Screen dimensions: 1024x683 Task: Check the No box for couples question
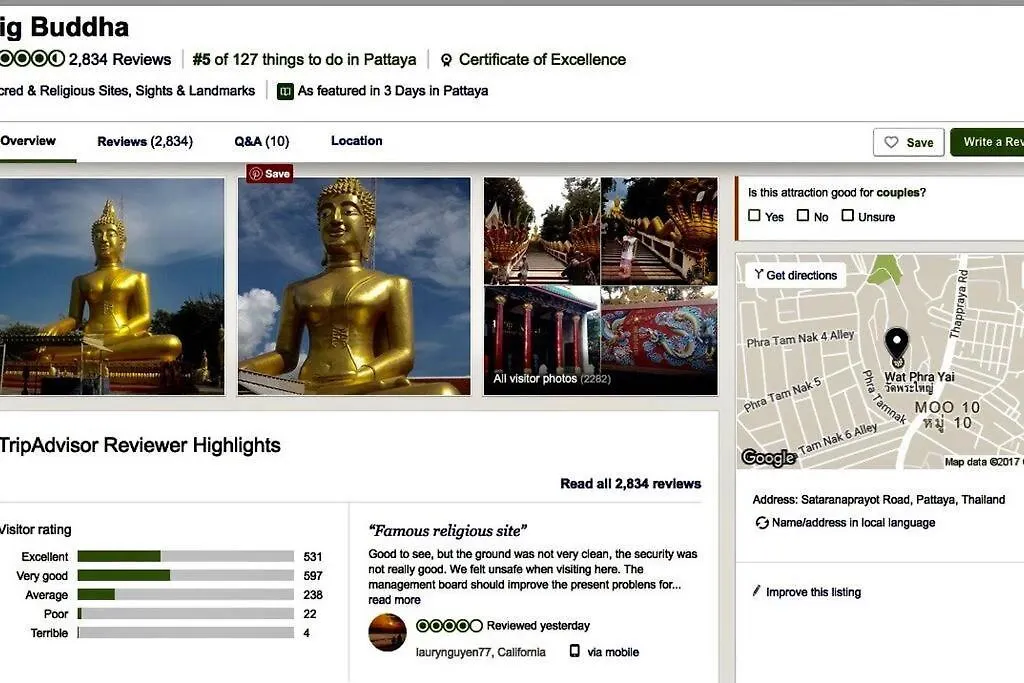[x=803, y=215]
